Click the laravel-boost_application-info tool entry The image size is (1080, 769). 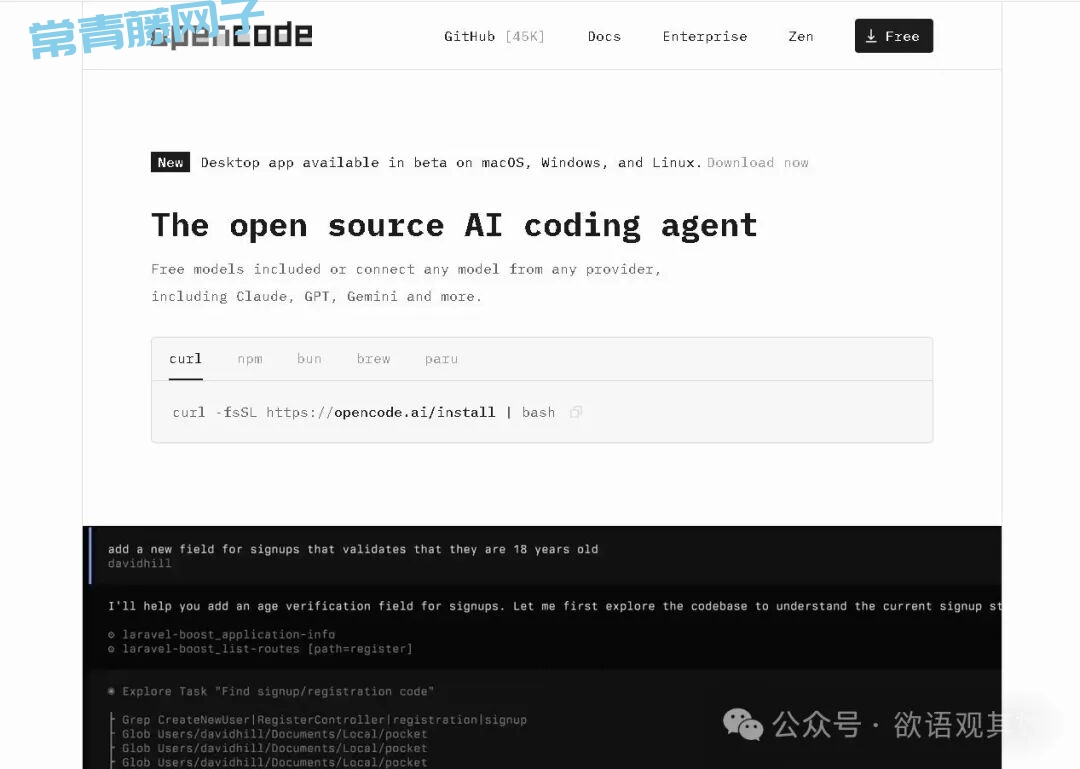click(228, 634)
